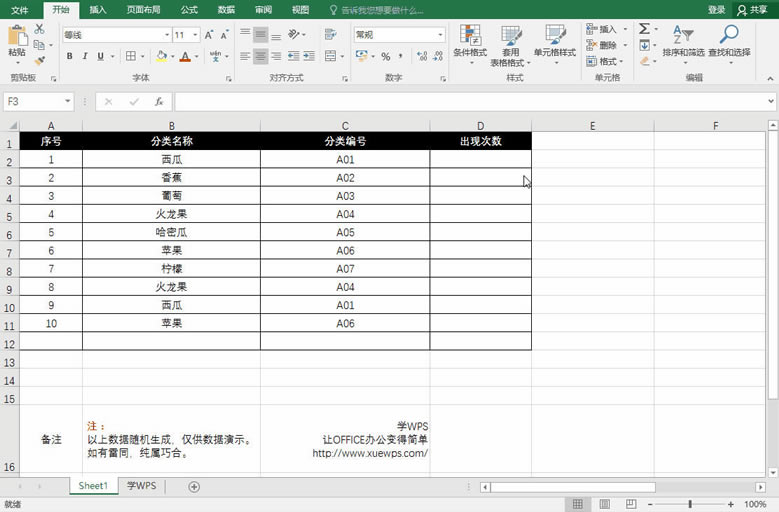Switch to the 页面布局 tab
This screenshot has height=512, width=779.
(143, 10)
